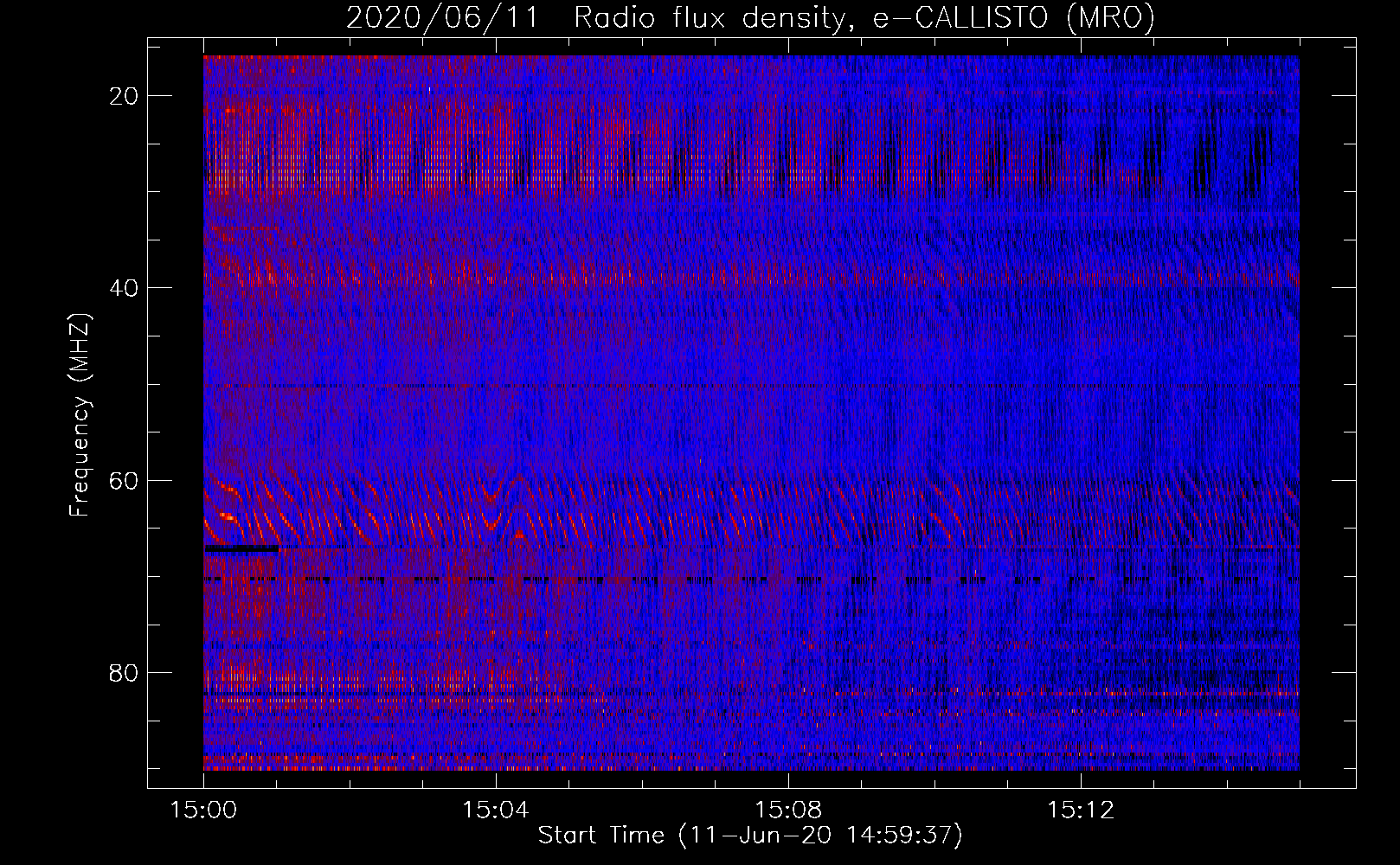The image size is (1400, 865).
Task: Select the 'Frequency (MHZ)' axis label
Action: click(80, 415)
